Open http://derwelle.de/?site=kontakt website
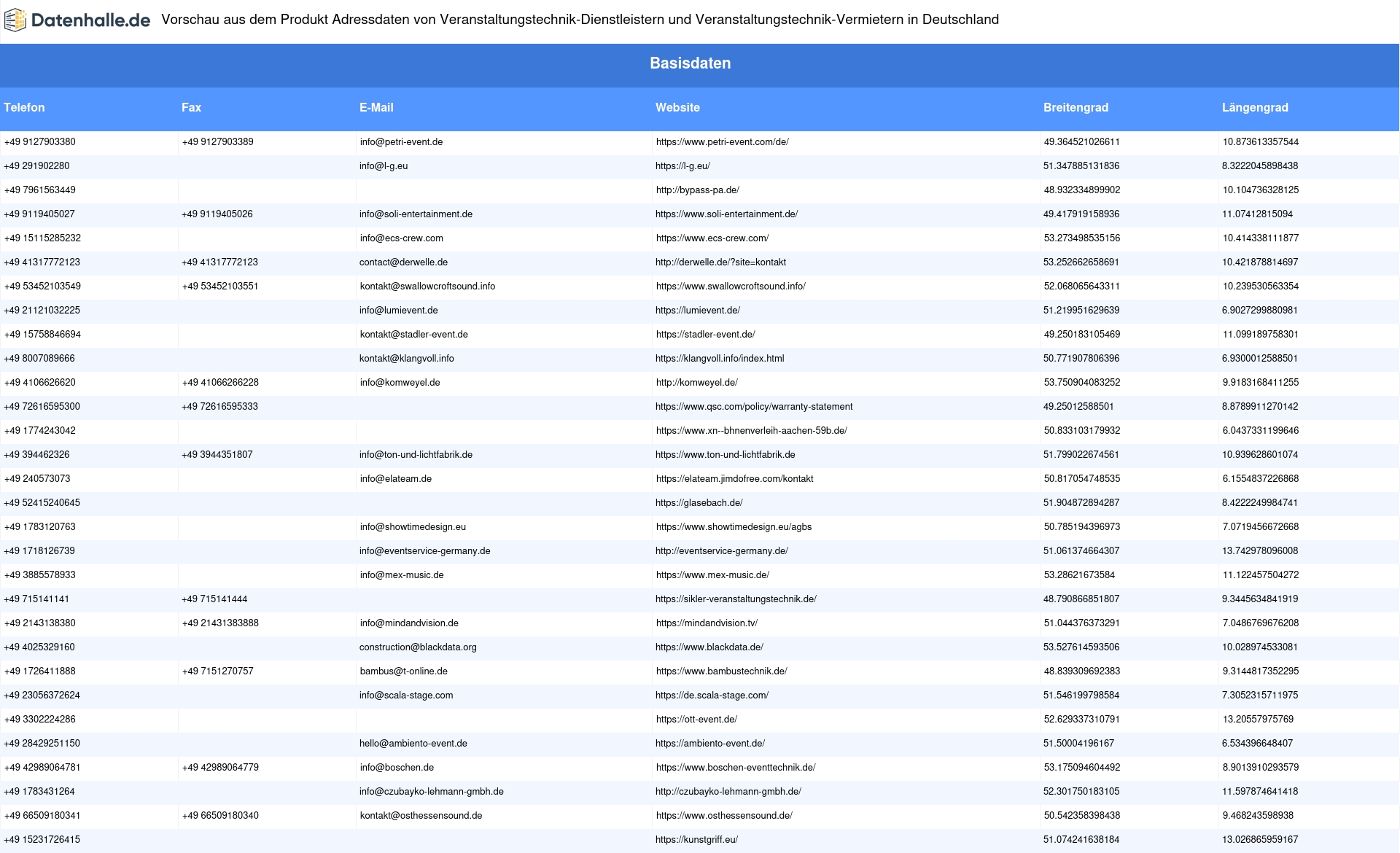The height and width of the screenshot is (853, 1400). click(720, 262)
